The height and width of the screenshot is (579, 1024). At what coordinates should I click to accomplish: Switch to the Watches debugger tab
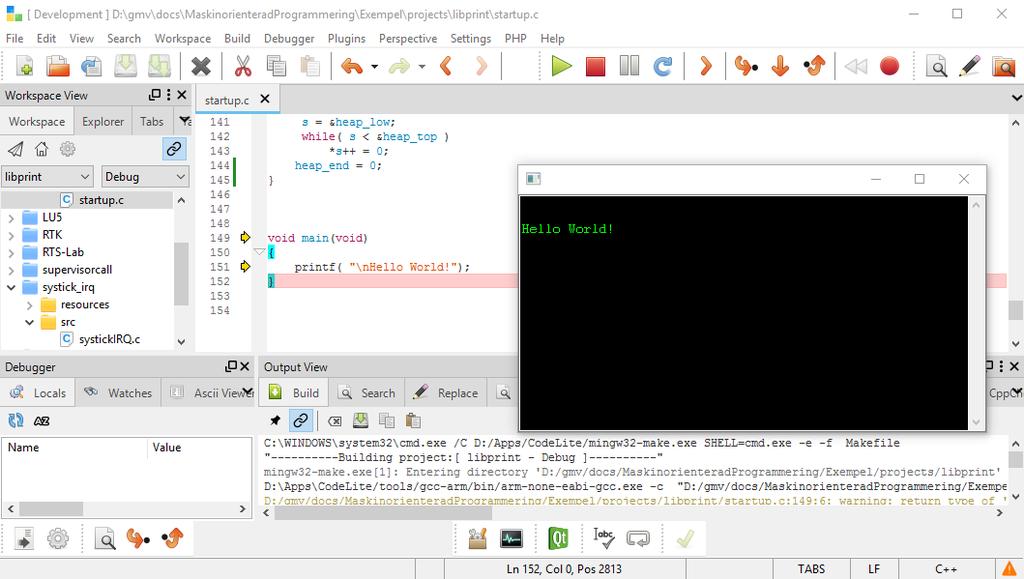click(x=118, y=393)
